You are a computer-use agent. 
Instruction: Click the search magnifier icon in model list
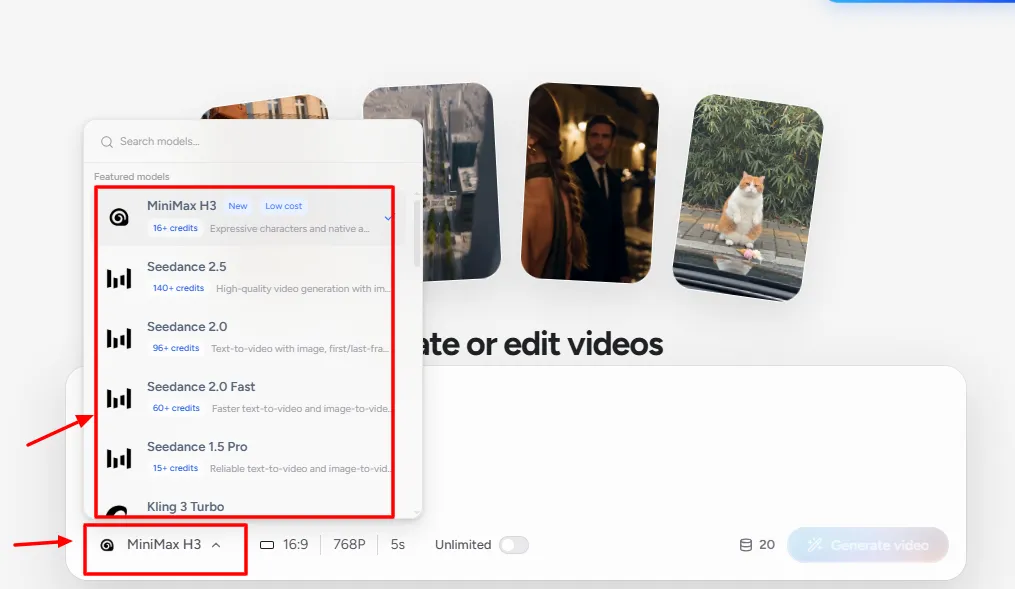tap(107, 142)
